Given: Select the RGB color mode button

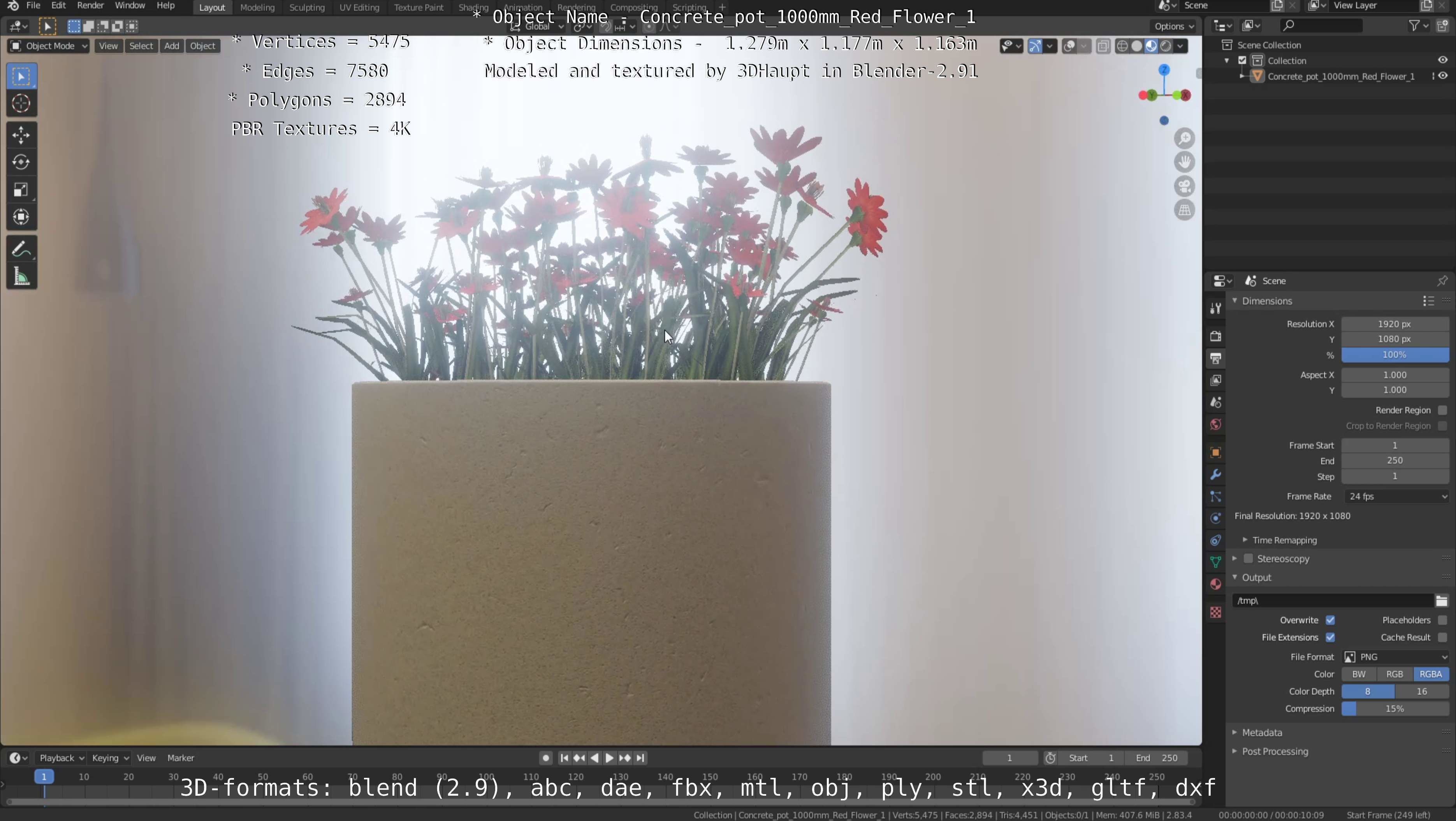Looking at the screenshot, I should (1394, 675).
